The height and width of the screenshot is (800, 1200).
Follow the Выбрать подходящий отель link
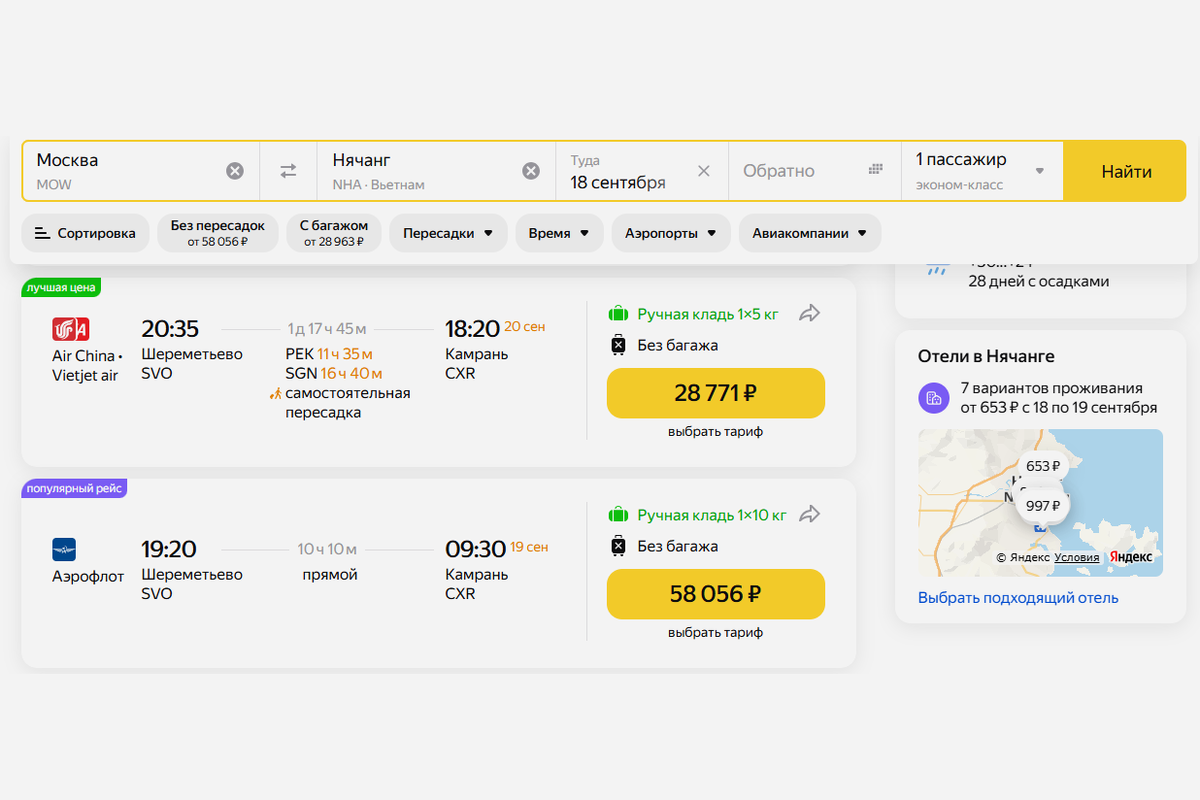tap(1018, 598)
